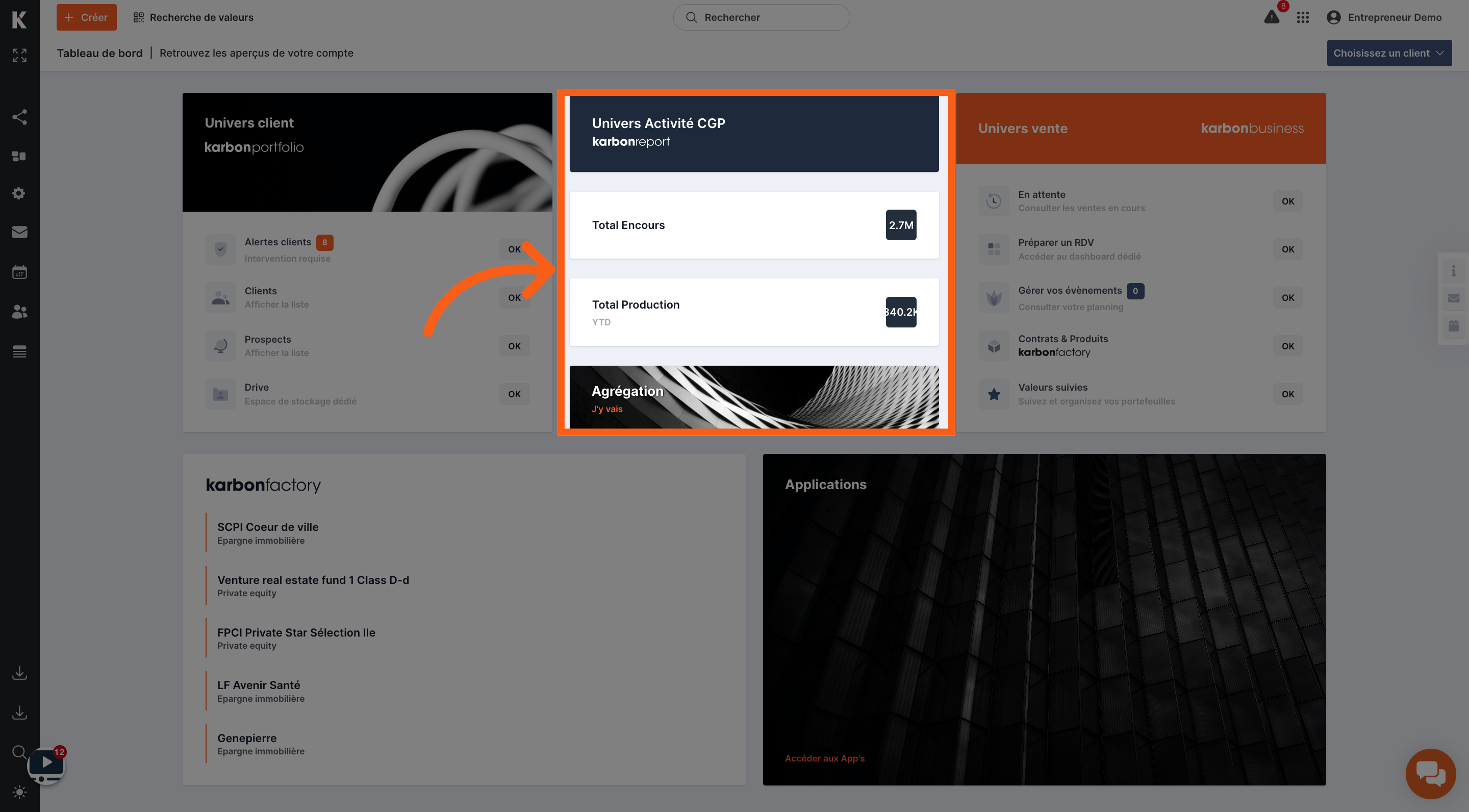Image resolution: width=1469 pixels, height=812 pixels.
Task: Click OK for Clients list
Action: click(x=514, y=298)
